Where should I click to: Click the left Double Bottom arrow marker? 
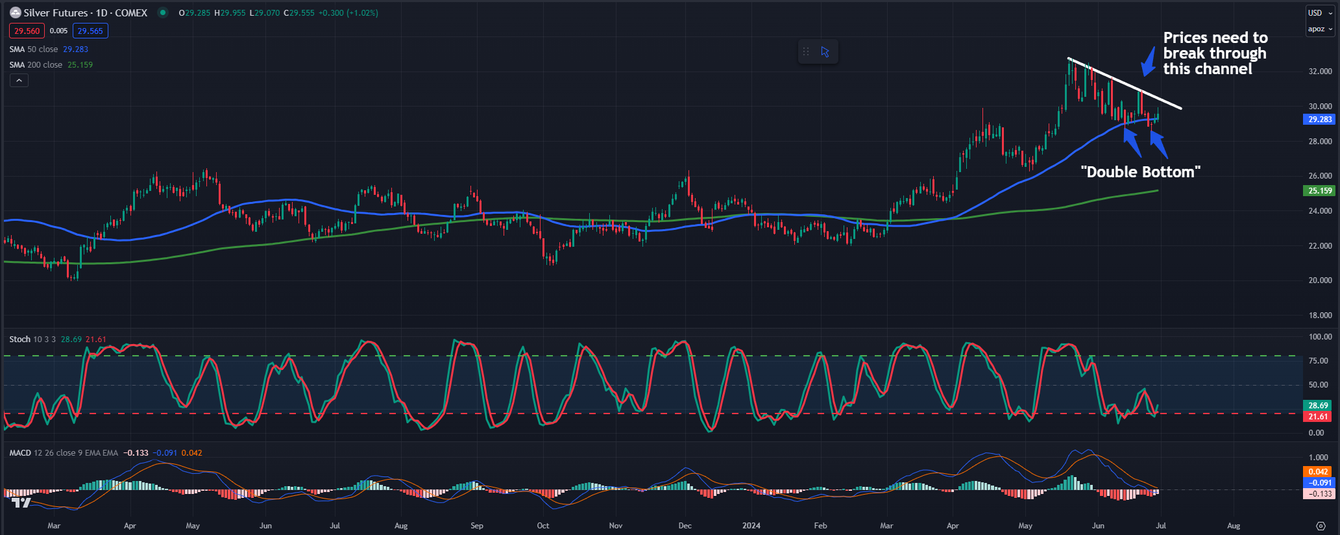tap(1132, 135)
